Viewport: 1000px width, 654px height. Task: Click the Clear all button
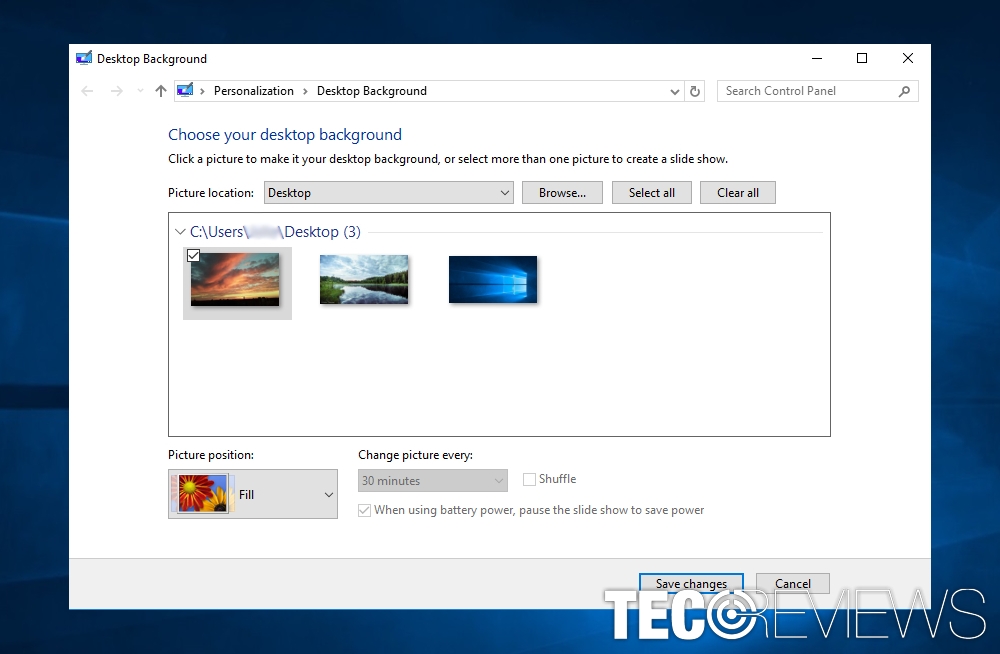point(737,193)
